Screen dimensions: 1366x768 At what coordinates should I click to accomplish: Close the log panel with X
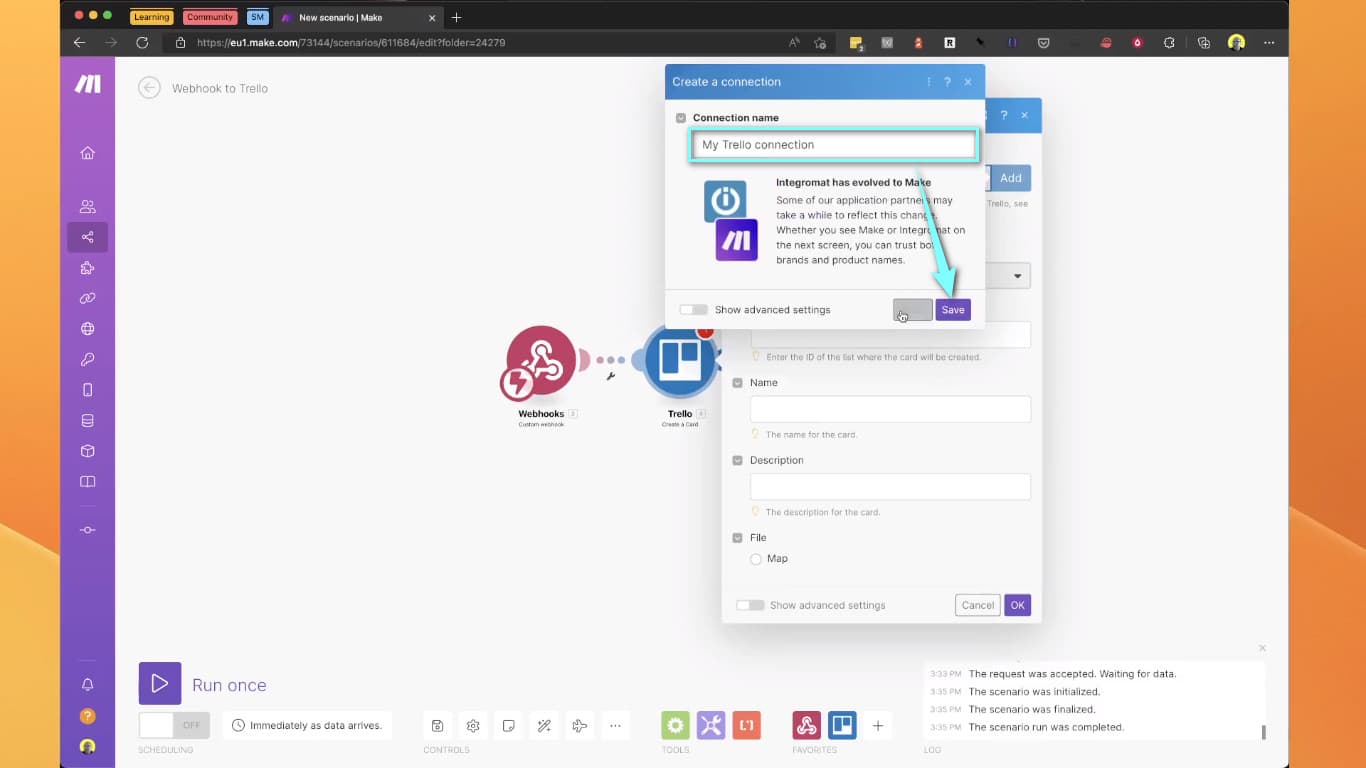coord(1262,649)
